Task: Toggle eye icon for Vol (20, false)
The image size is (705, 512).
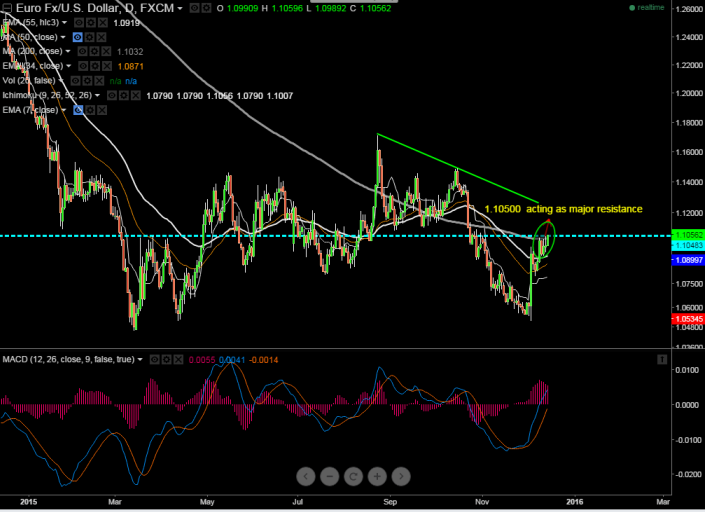Action: 76,80
